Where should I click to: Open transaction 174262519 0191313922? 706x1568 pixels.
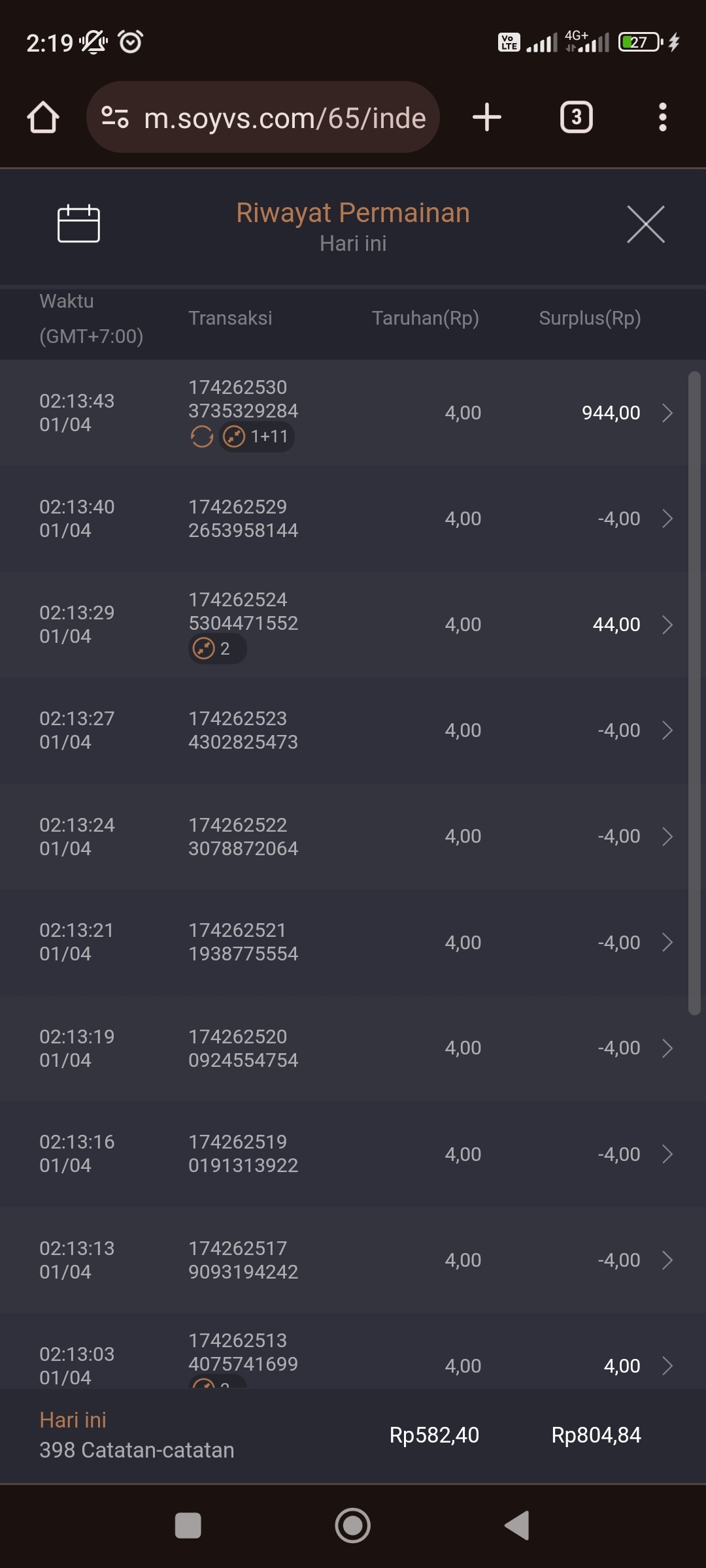(243, 1154)
